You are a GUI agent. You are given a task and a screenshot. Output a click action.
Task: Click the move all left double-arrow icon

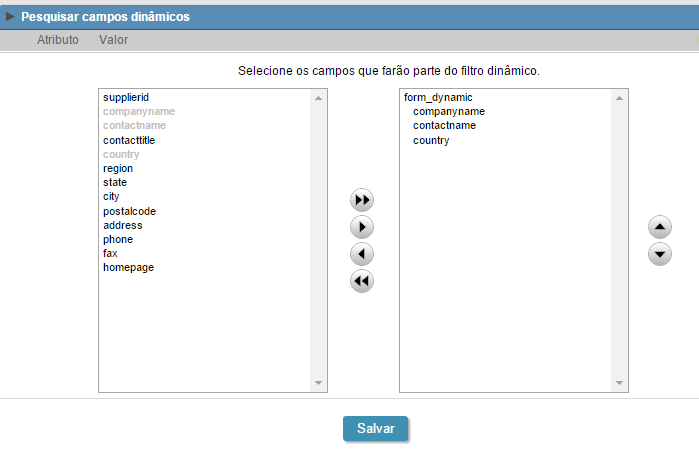tap(362, 281)
